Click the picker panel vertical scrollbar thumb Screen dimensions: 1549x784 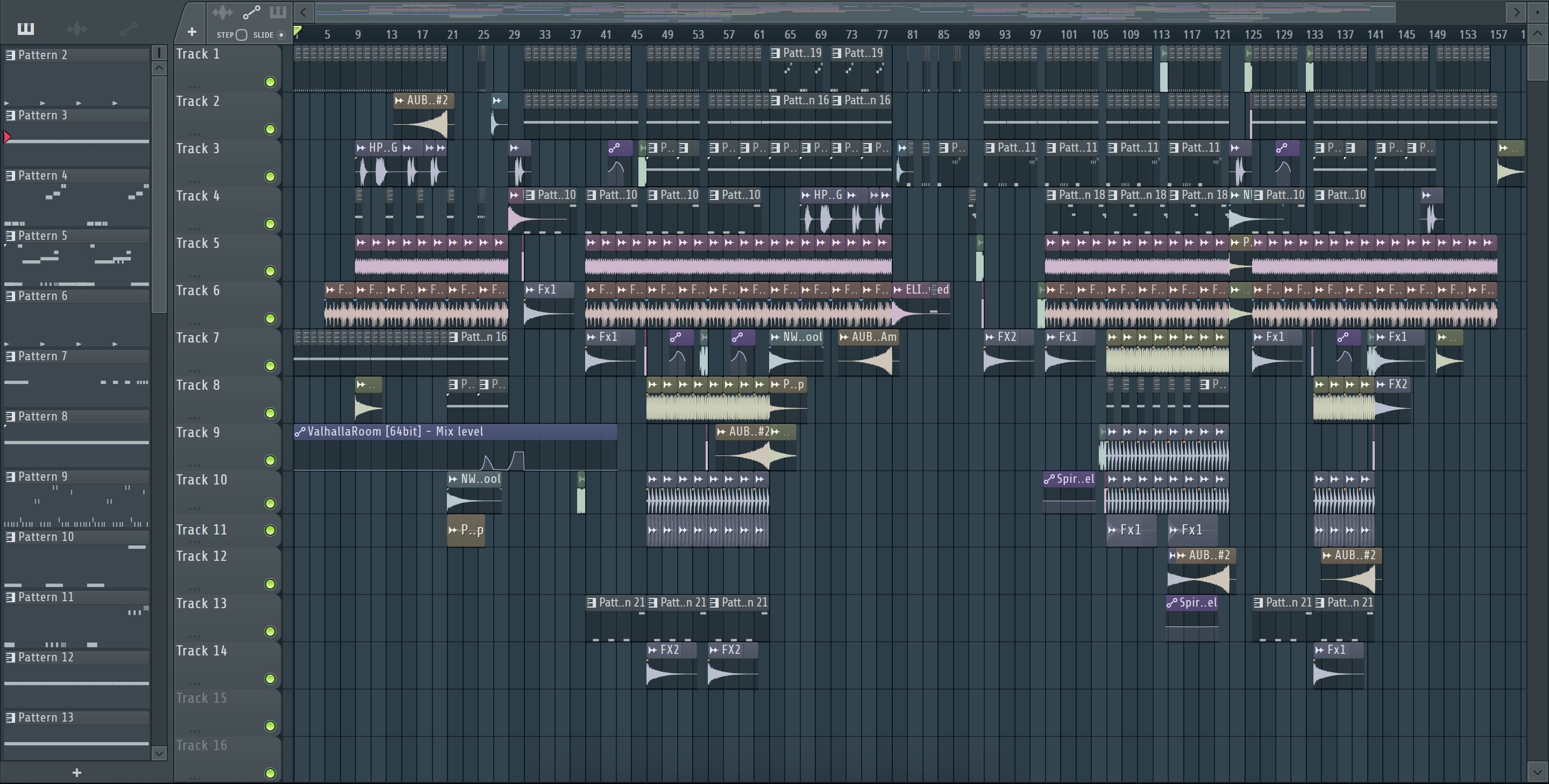click(x=159, y=194)
